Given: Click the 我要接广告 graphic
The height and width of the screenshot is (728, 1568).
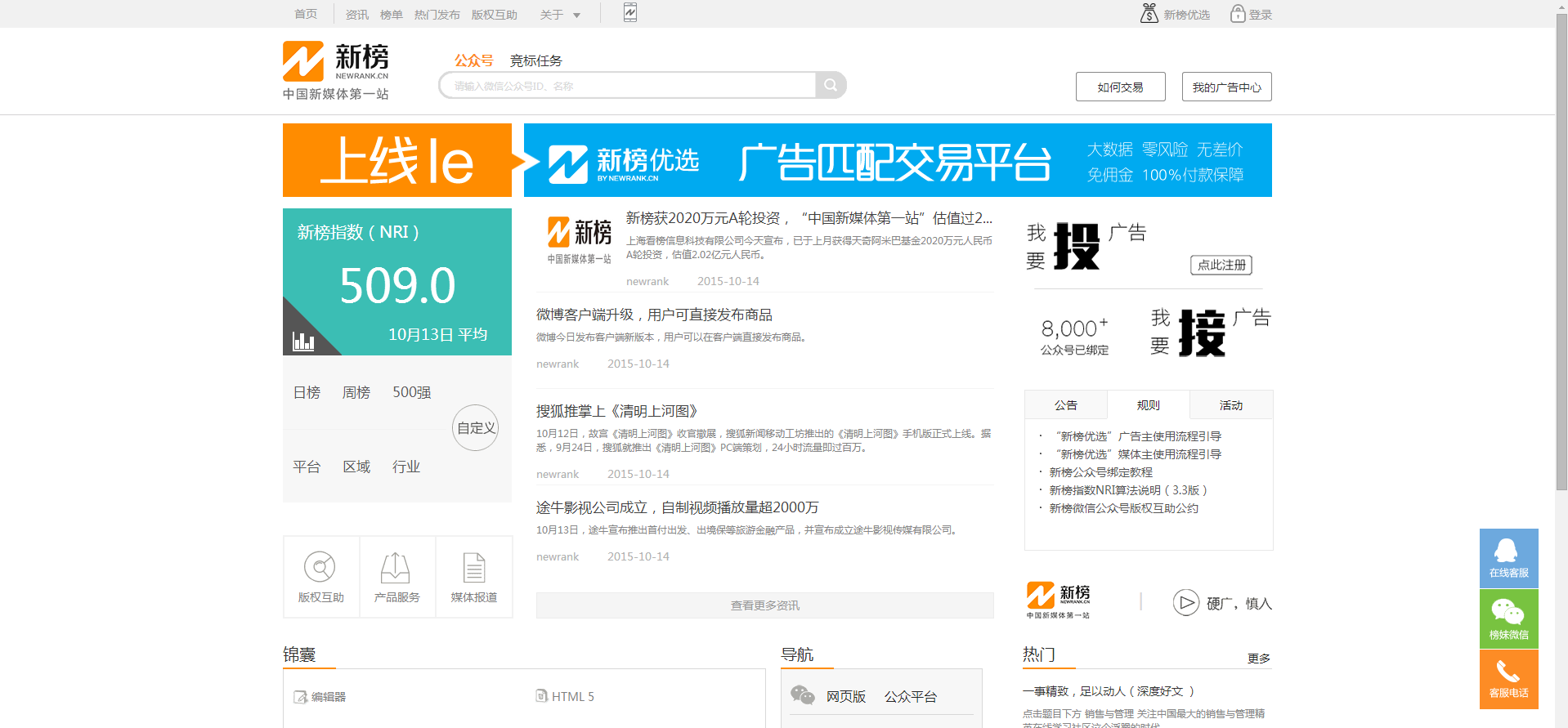Looking at the screenshot, I should click(1211, 333).
